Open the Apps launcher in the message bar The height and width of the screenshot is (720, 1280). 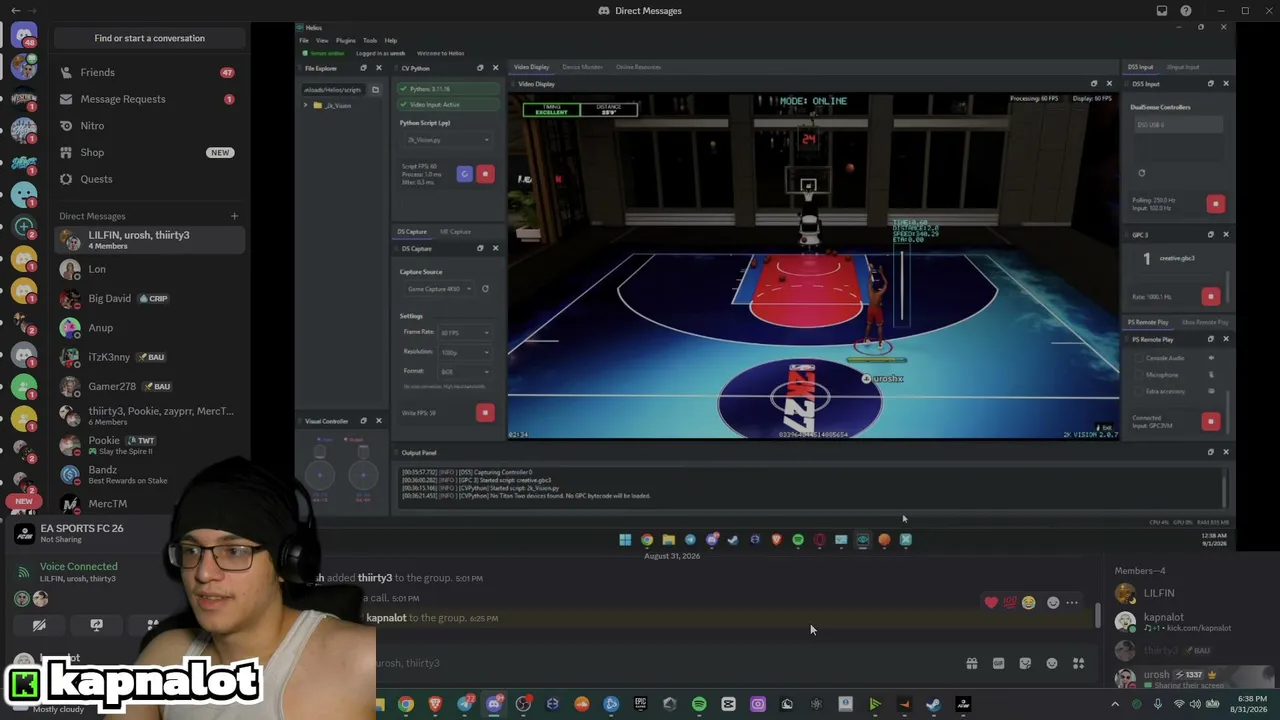point(1078,663)
